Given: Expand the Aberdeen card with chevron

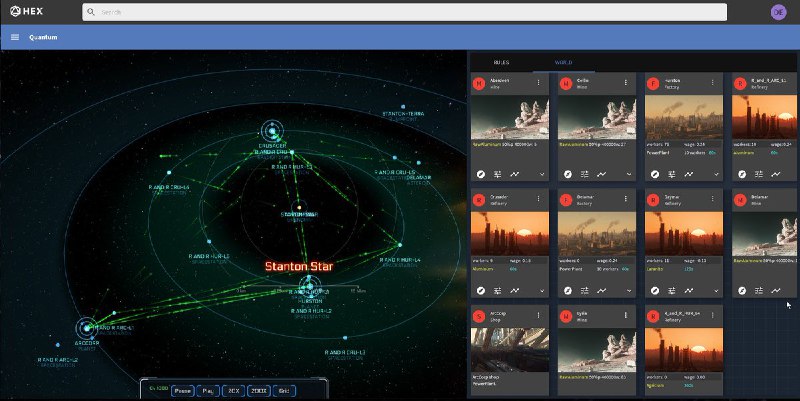Looking at the screenshot, I should 541,174.
